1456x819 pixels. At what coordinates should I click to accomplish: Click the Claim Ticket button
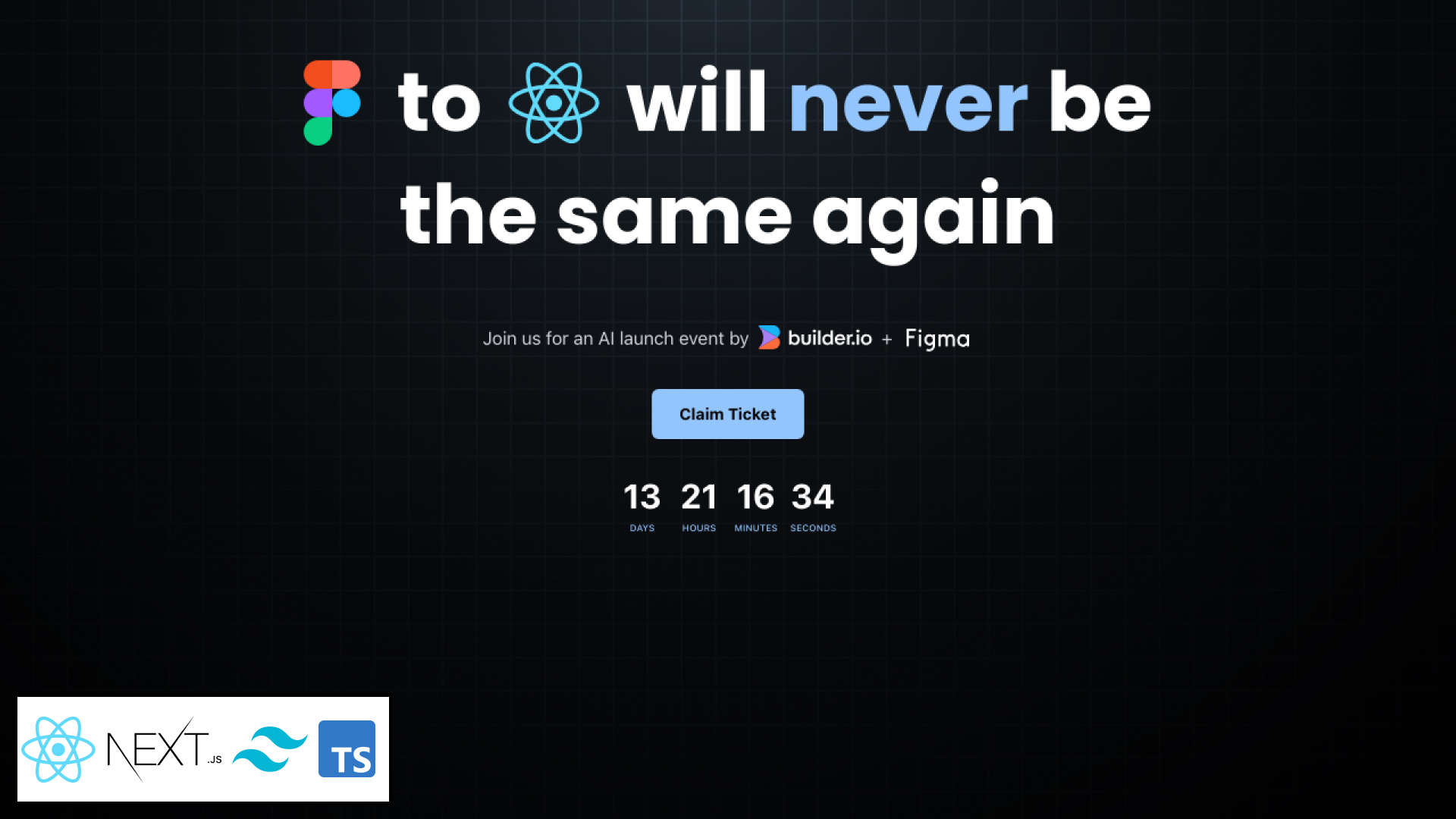[x=728, y=414]
